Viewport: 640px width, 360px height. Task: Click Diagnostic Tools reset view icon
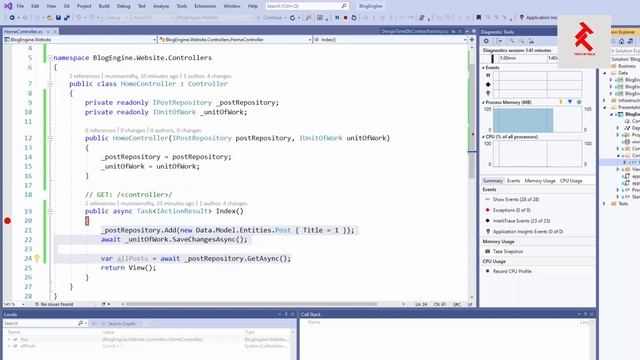pos(531,41)
